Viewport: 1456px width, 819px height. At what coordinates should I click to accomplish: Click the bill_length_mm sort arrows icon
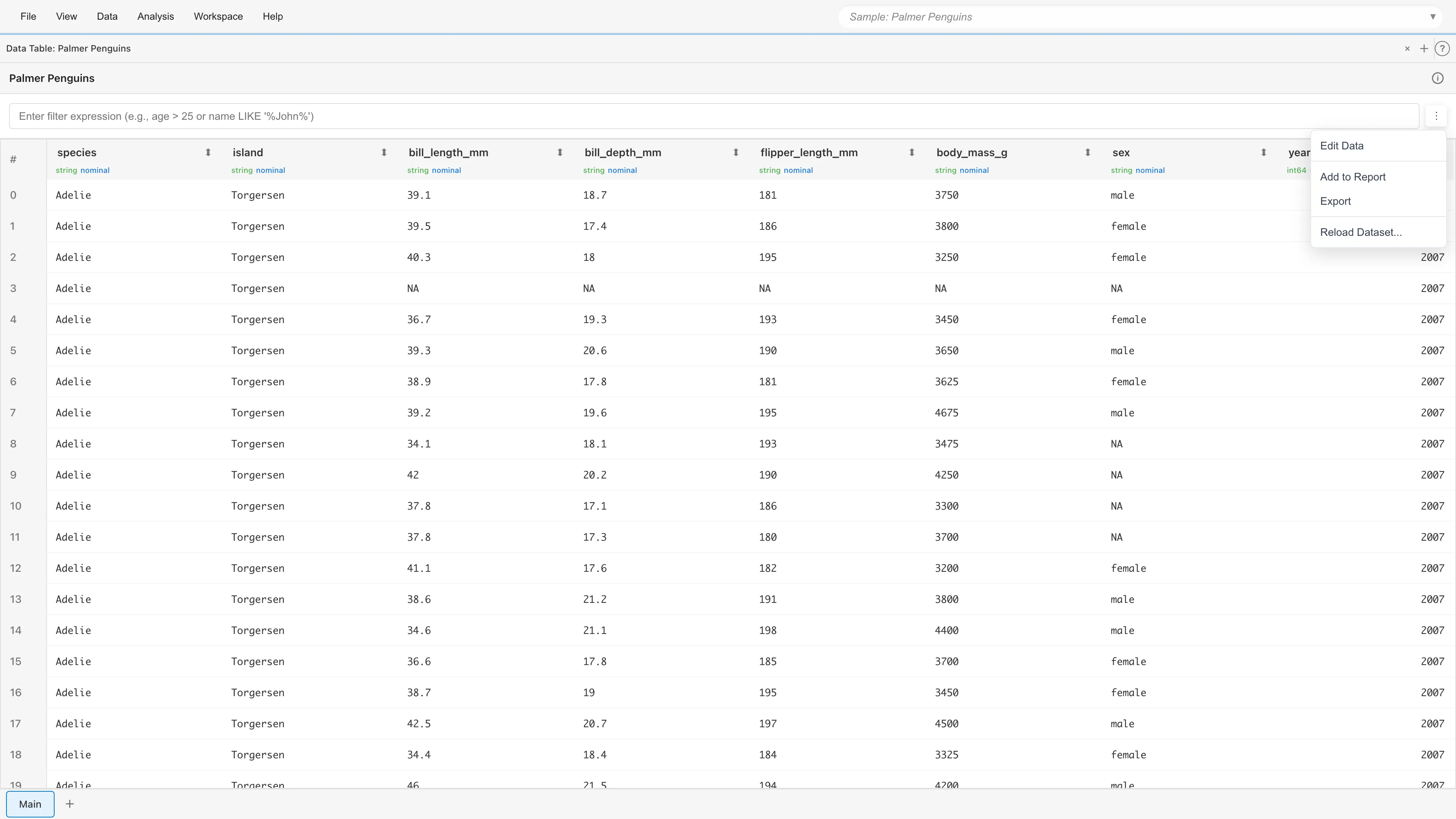[x=560, y=152]
